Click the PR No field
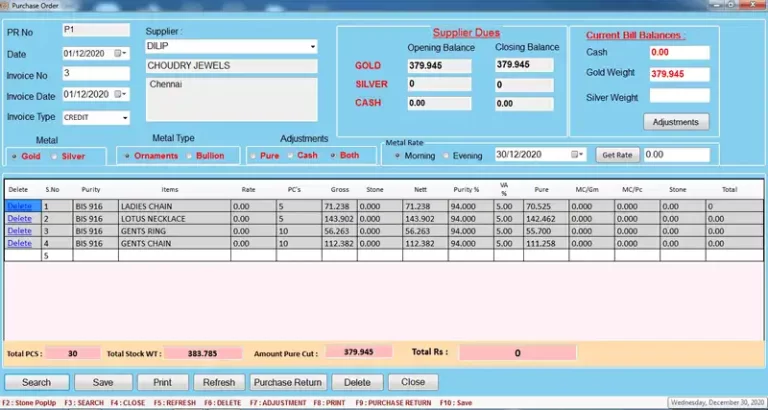Image resolution: width=768 pixels, height=410 pixels. coord(96,30)
